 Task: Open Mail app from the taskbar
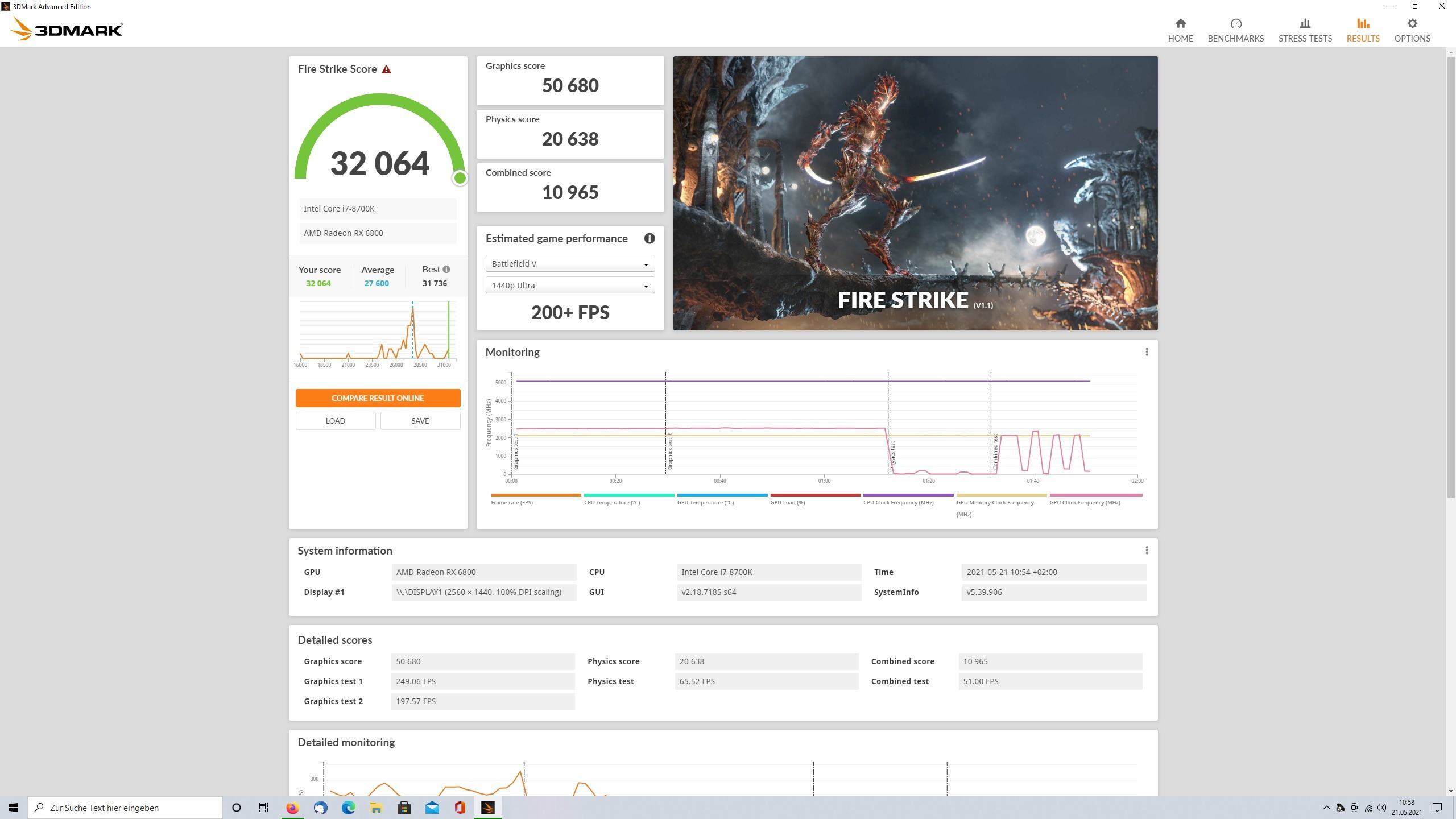click(432, 808)
